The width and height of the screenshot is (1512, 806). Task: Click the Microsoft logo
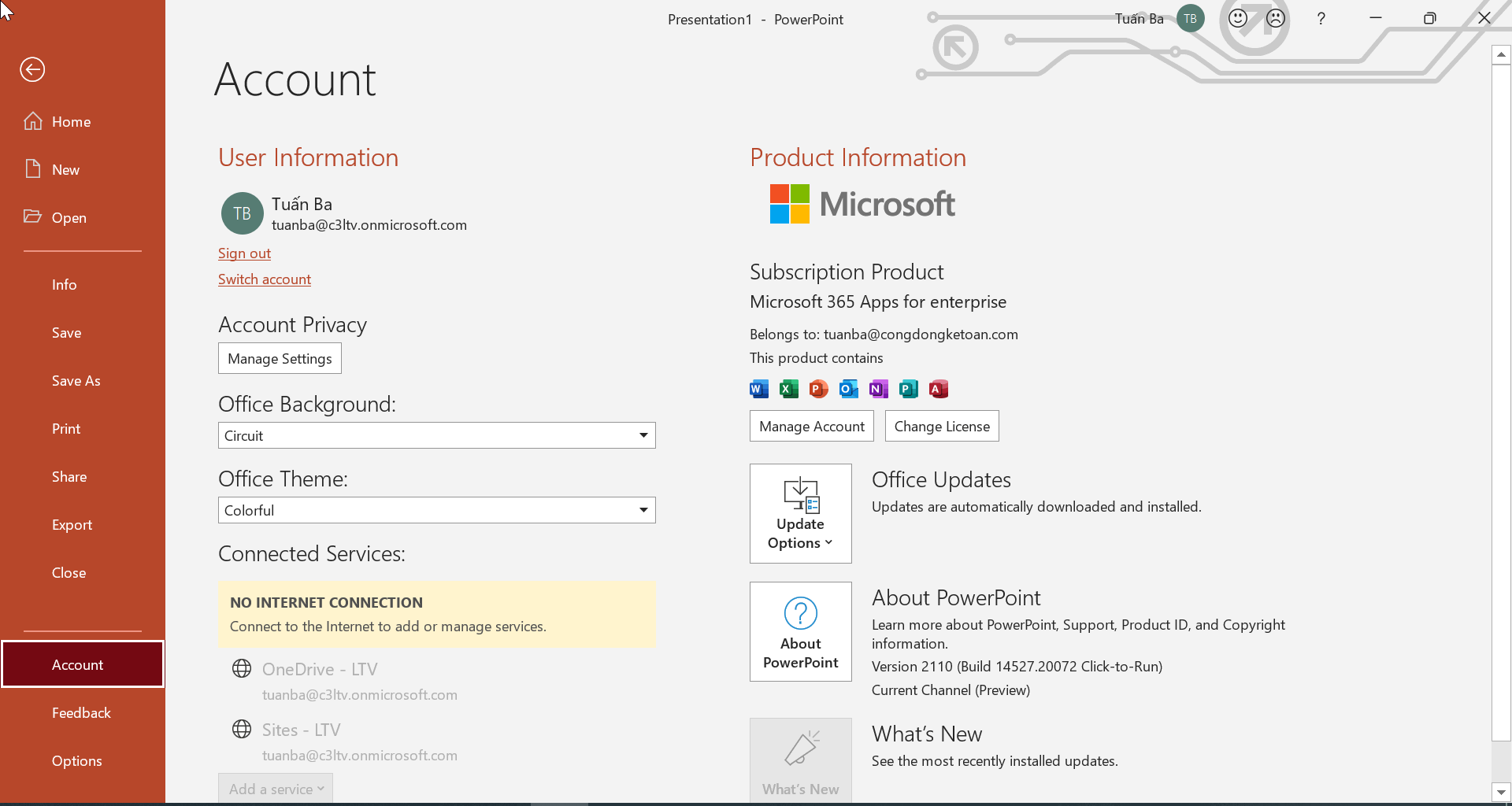click(x=862, y=204)
